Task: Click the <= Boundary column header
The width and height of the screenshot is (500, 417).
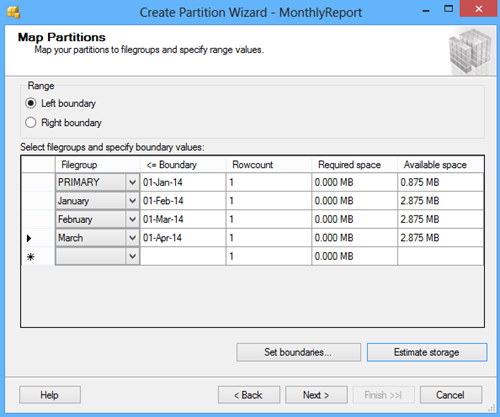Action: (183, 165)
